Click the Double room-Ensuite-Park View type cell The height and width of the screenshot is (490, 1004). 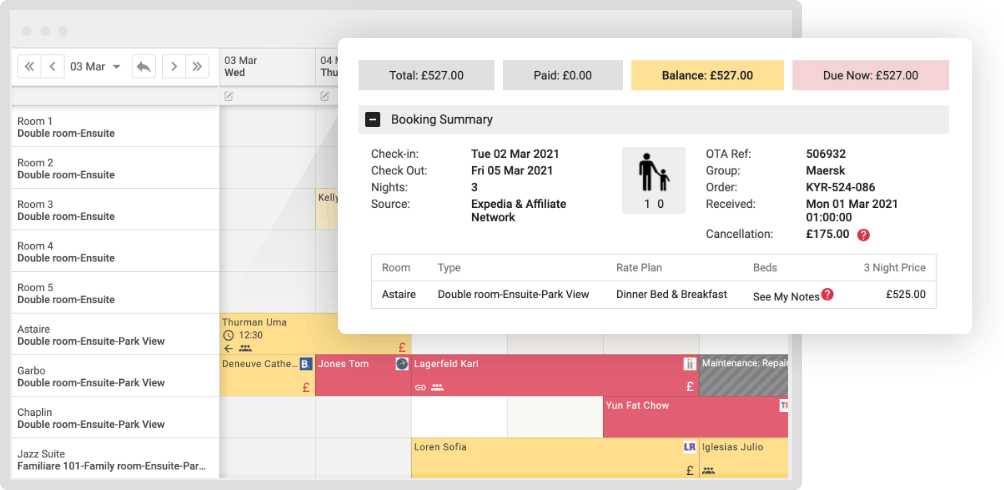point(513,295)
